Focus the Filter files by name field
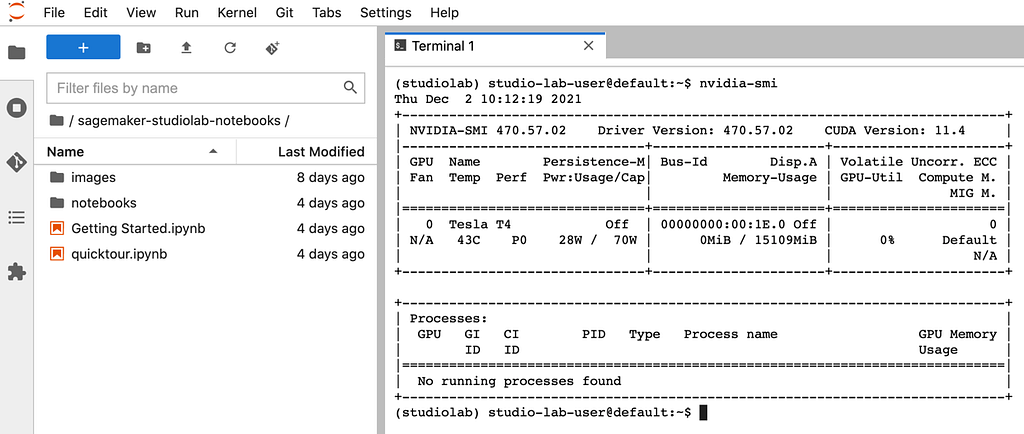The image size is (1024, 434). pyautogui.click(x=206, y=88)
